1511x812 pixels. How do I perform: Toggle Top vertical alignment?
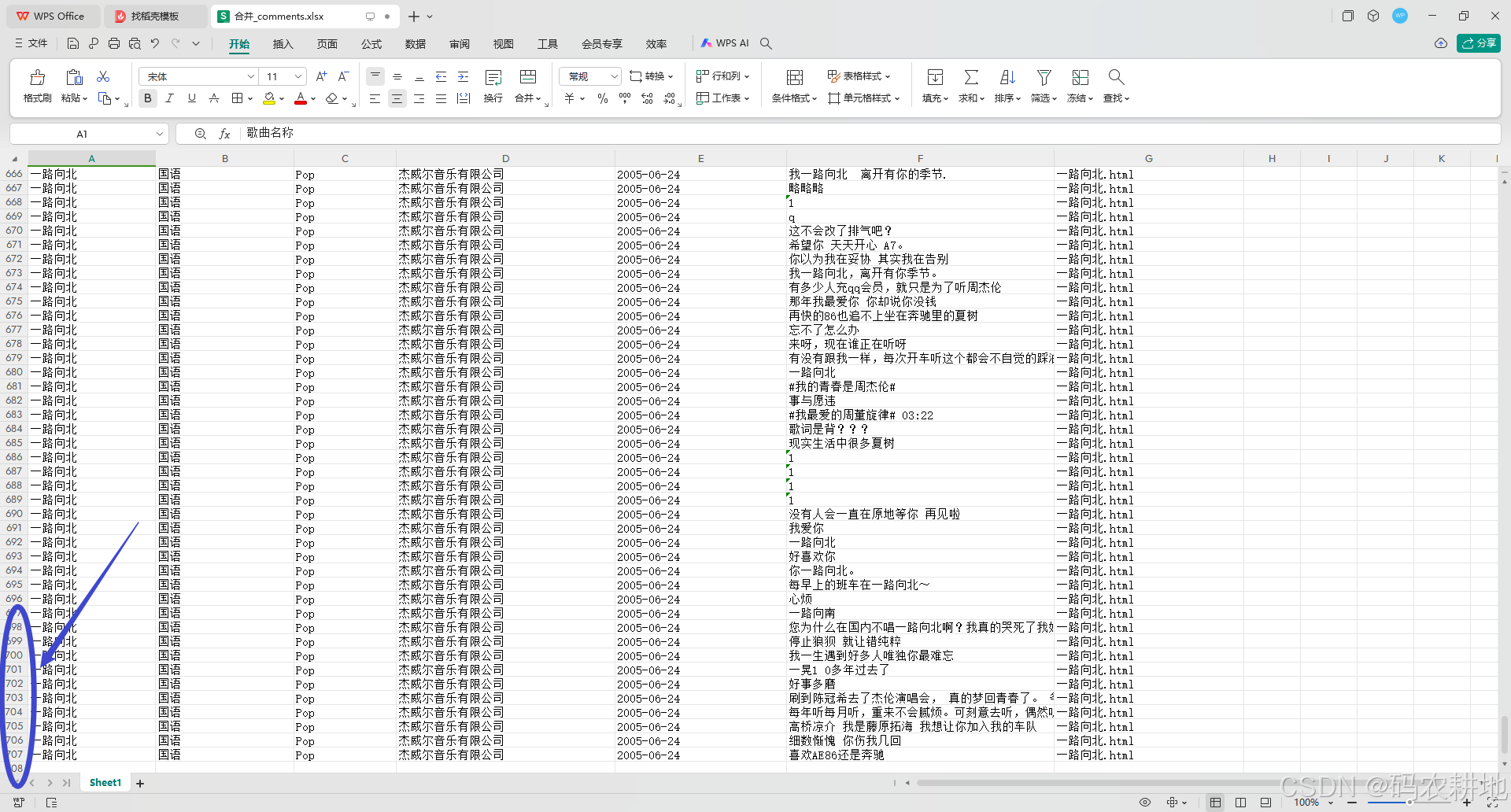[x=375, y=76]
